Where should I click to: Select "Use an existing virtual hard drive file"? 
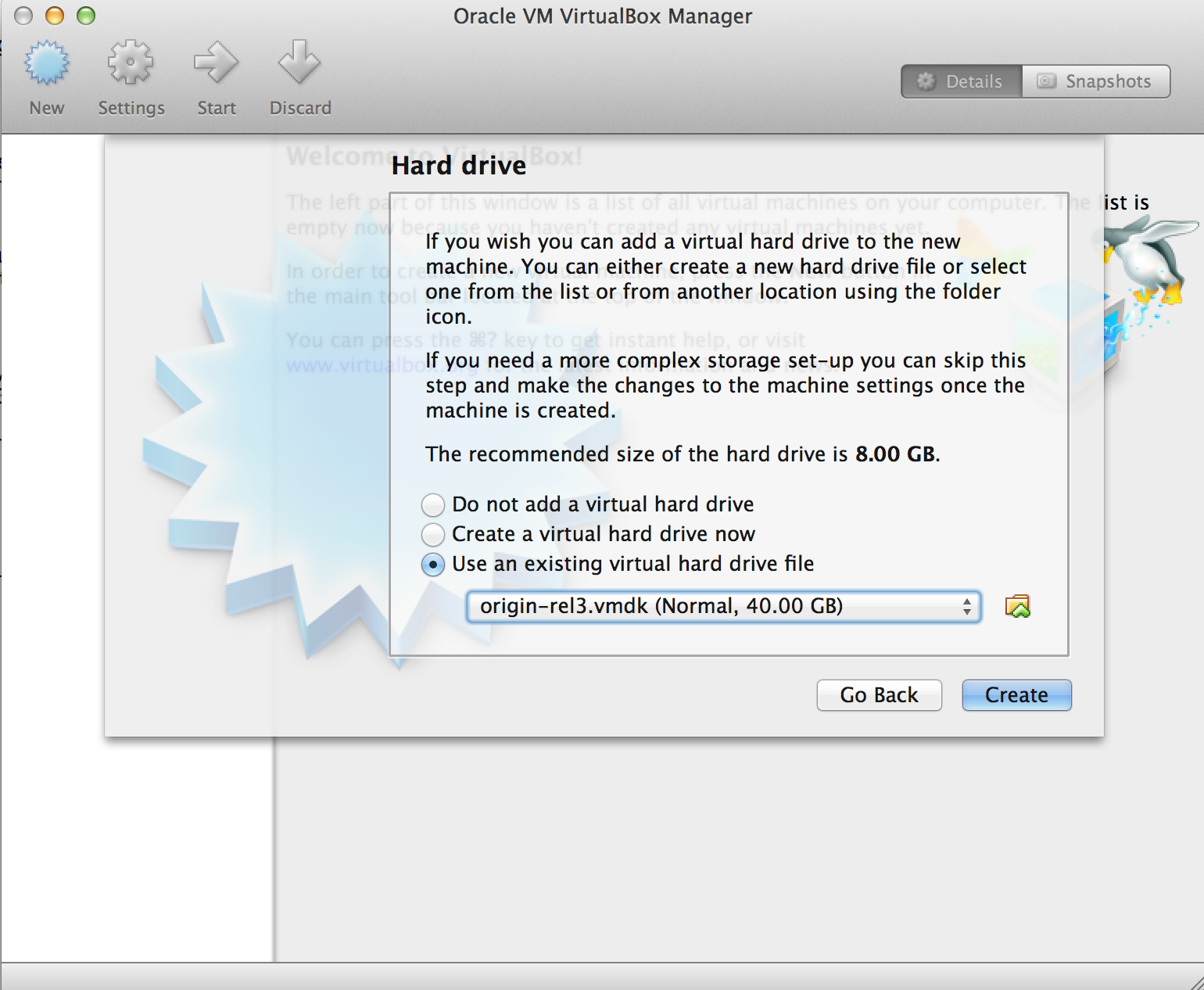(433, 565)
